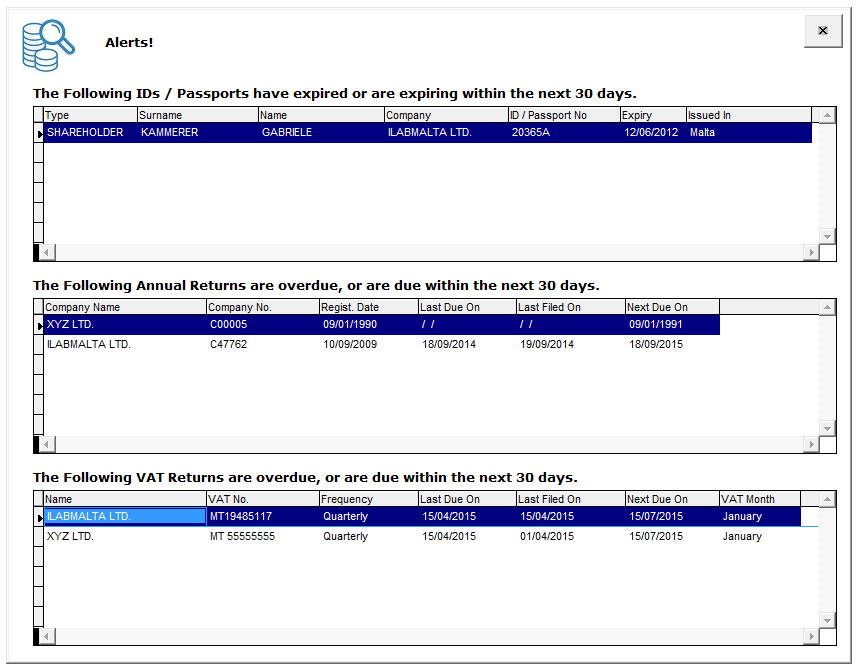Click the database search logo icon
The width and height of the screenshot is (861, 669).
[x=47, y=44]
